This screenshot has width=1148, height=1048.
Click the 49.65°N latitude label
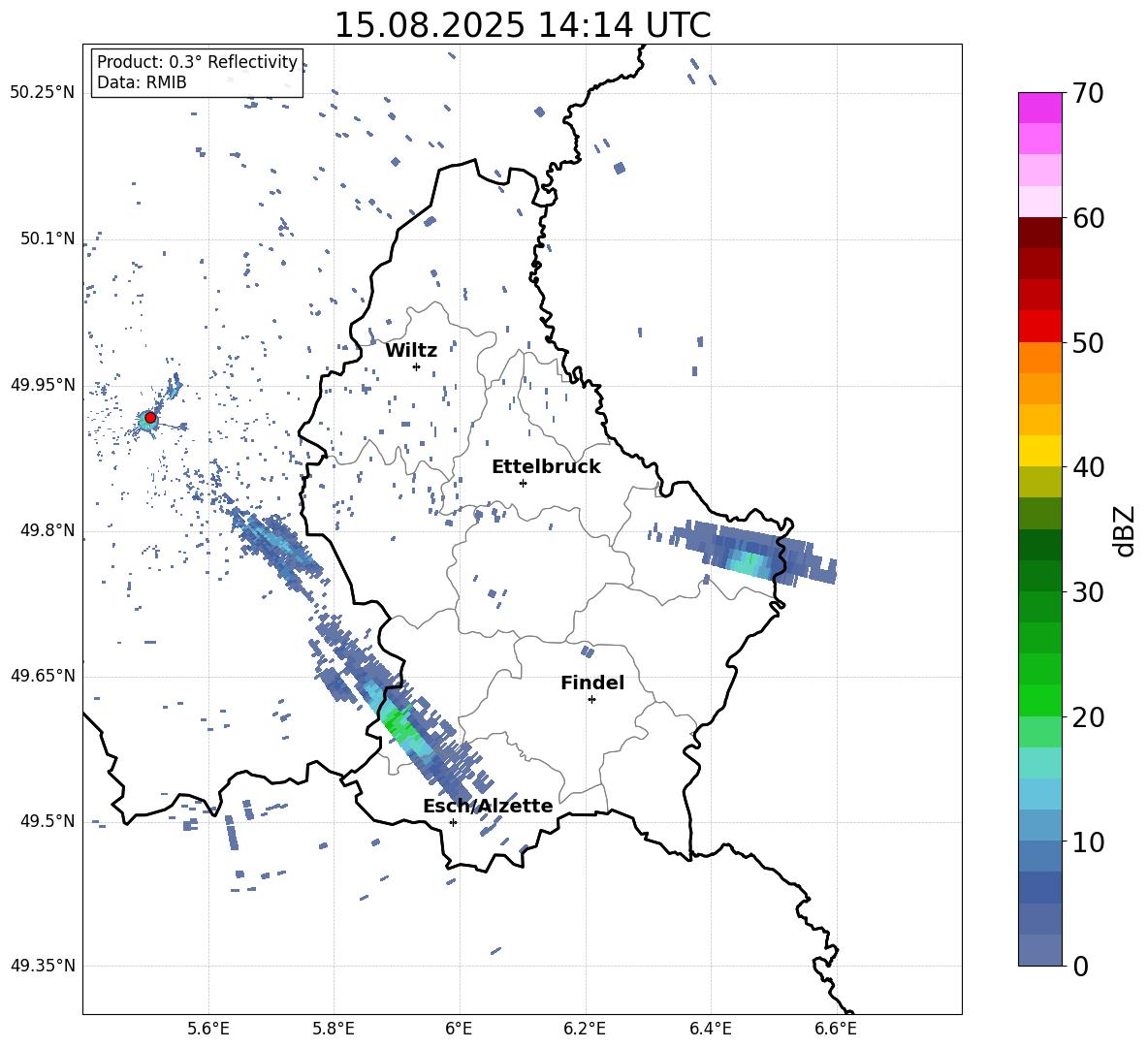tap(42, 675)
